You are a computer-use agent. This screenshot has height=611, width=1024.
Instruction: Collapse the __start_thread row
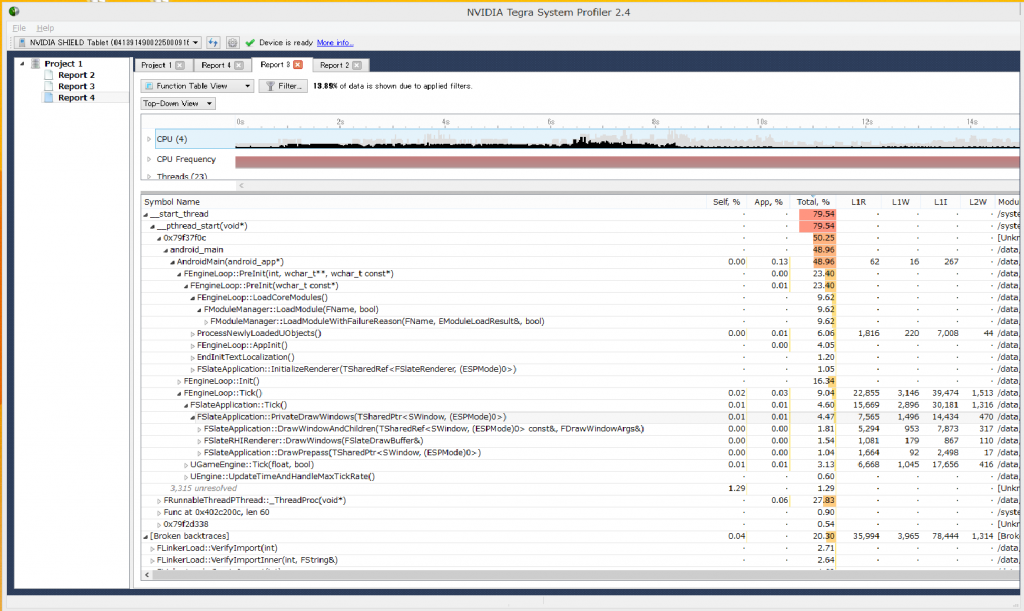point(146,214)
